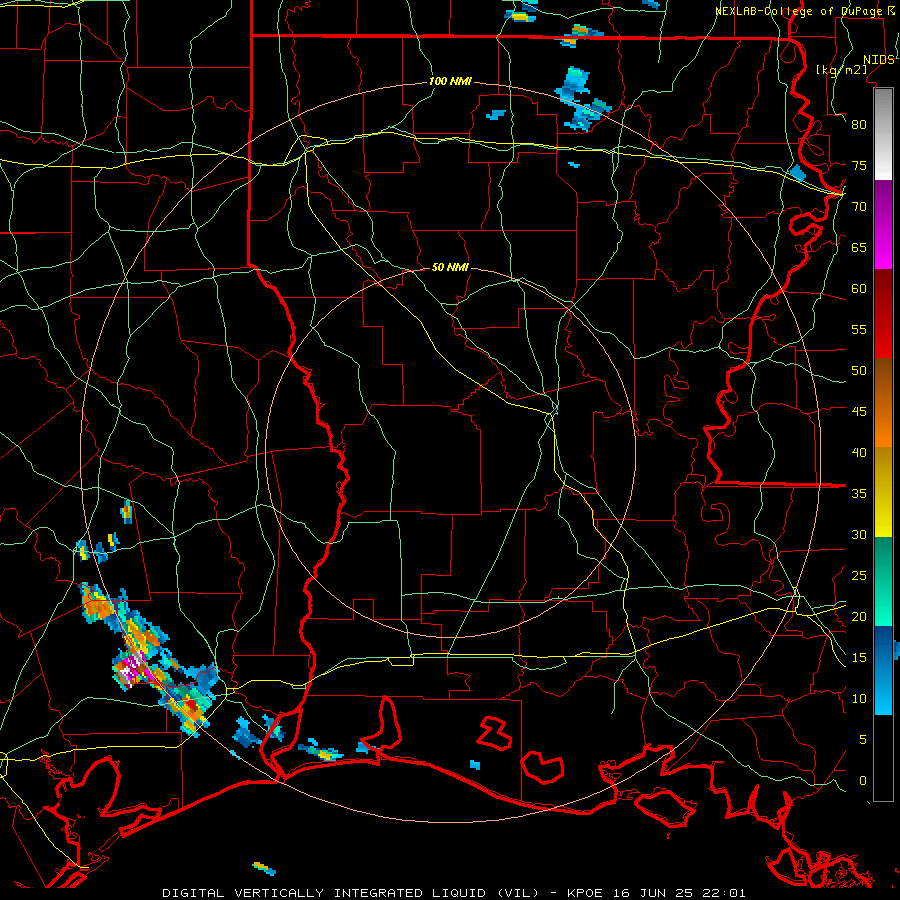Click the 20 value on the color scale
900x900 pixels.
[x=859, y=617]
